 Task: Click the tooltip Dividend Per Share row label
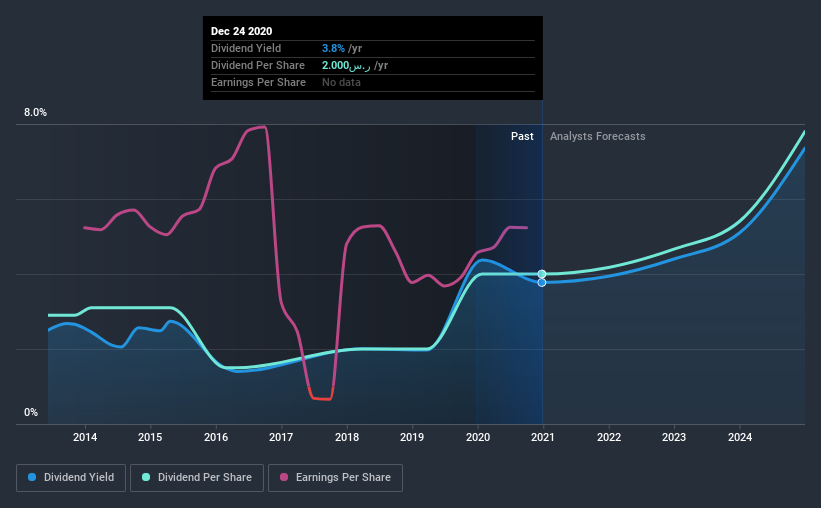click(x=258, y=65)
